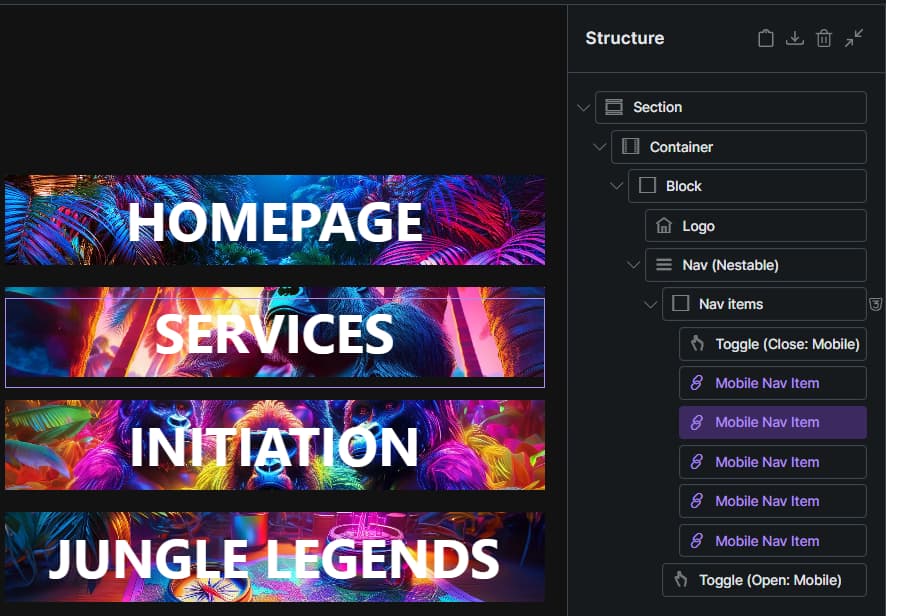Collapse the Container element chevron
This screenshot has height=616, width=909.
point(600,147)
